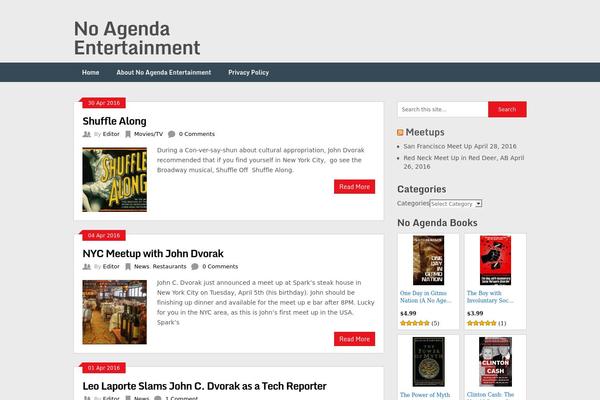The height and width of the screenshot is (400, 600).
Task: Open Privacy Policy page
Action: coord(248,72)
